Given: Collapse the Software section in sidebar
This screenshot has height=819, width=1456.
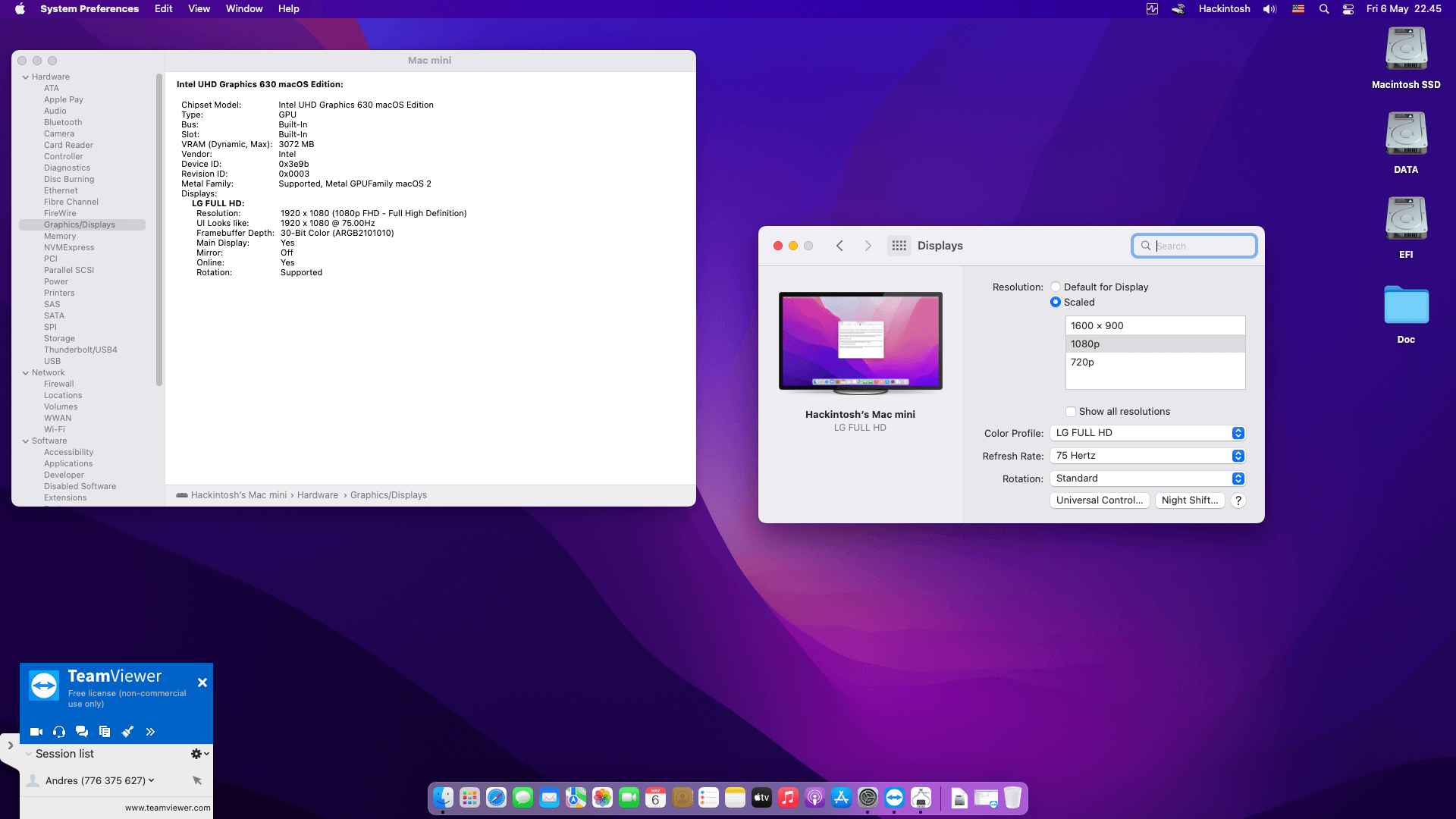Looking at the screenshot, I should click(26, 441).
